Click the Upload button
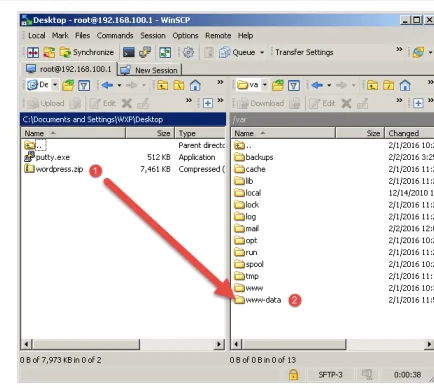The height and width of the screenshot is (388, 434). coord(46,103)
